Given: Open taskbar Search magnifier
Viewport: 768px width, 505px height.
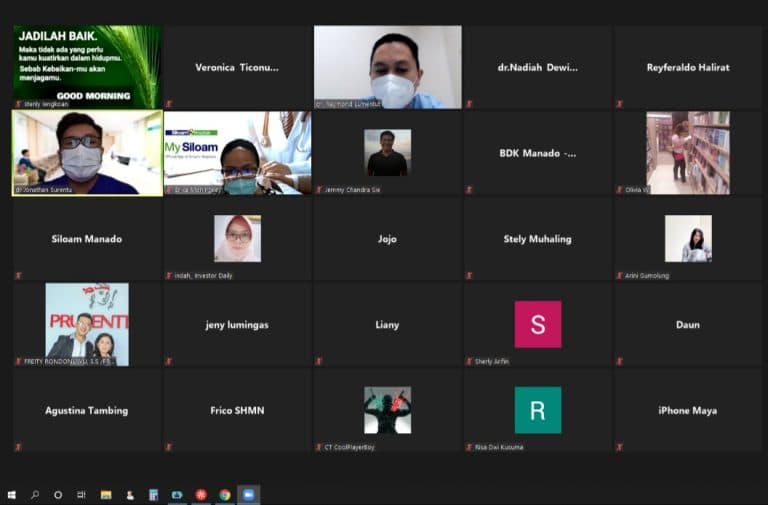Looking at the screenshot, I should (35, 495).
